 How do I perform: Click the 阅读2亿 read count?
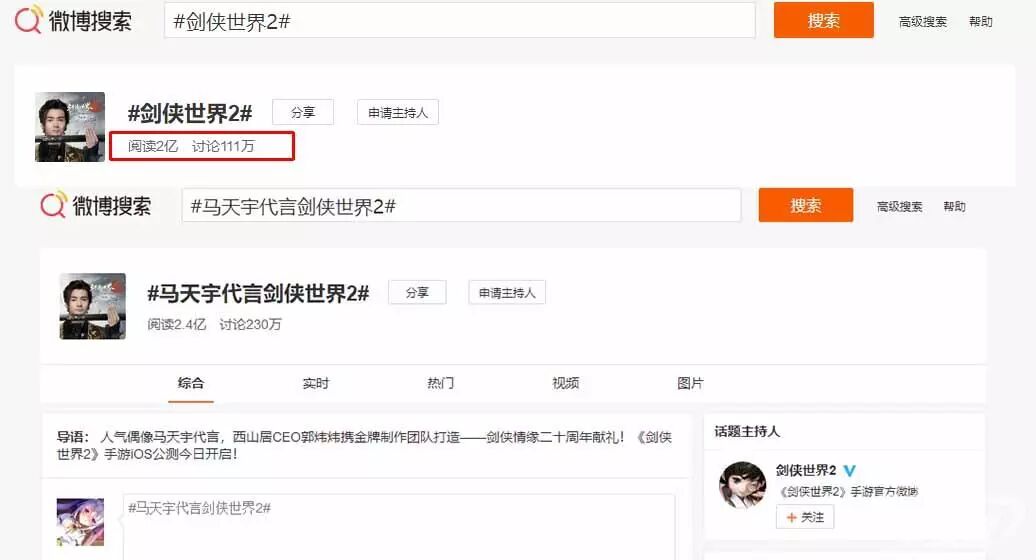(153, 146)
